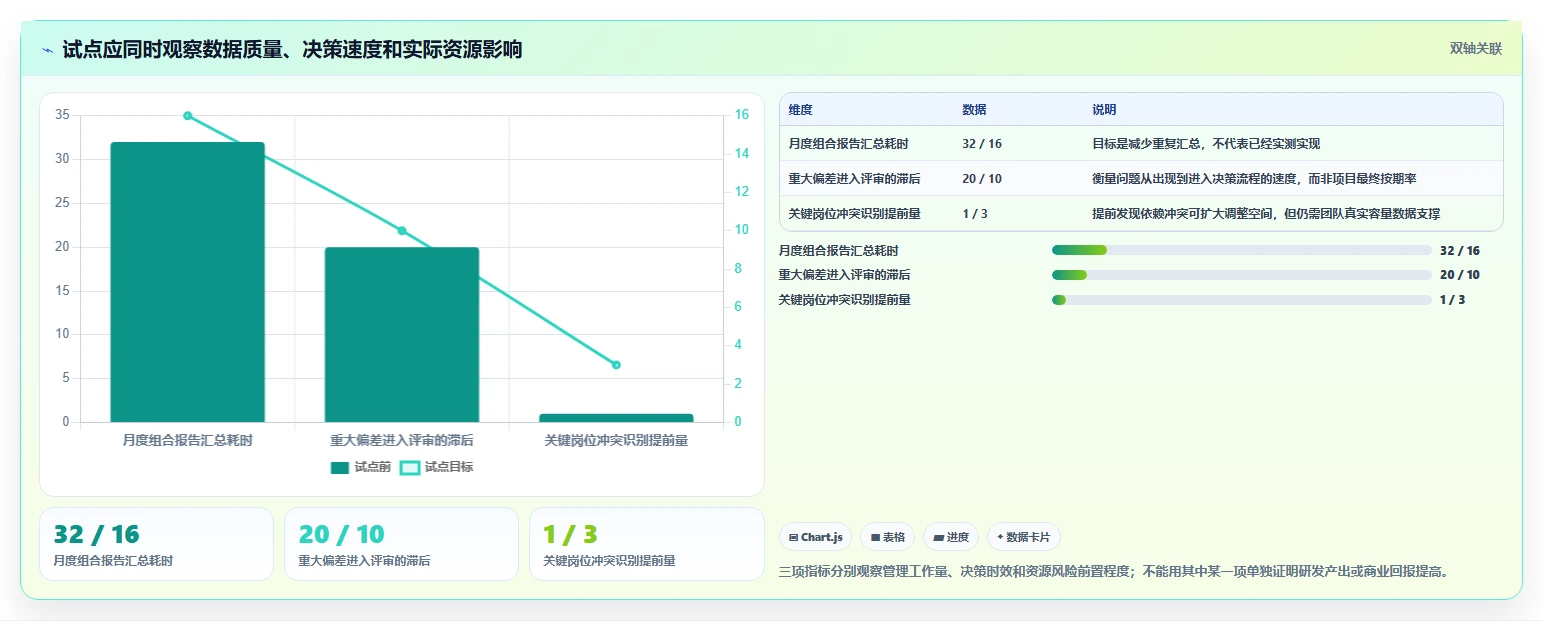Click the icon in Chart.js tag
Image resolution: width=1543 pixels, height=621 pixels.
pyautogui.click(x=793, y=538)
